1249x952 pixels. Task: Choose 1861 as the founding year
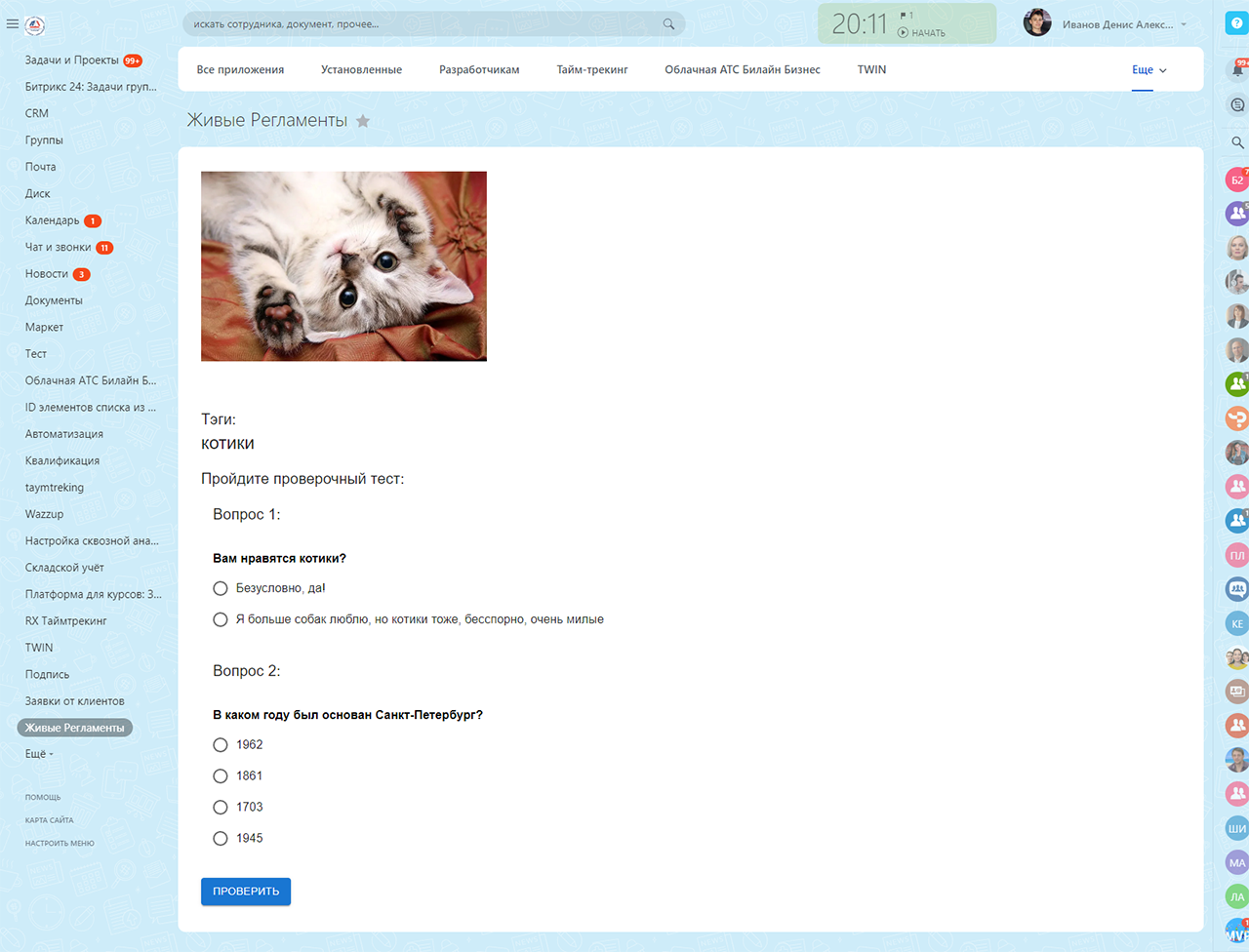click(221, 775)
